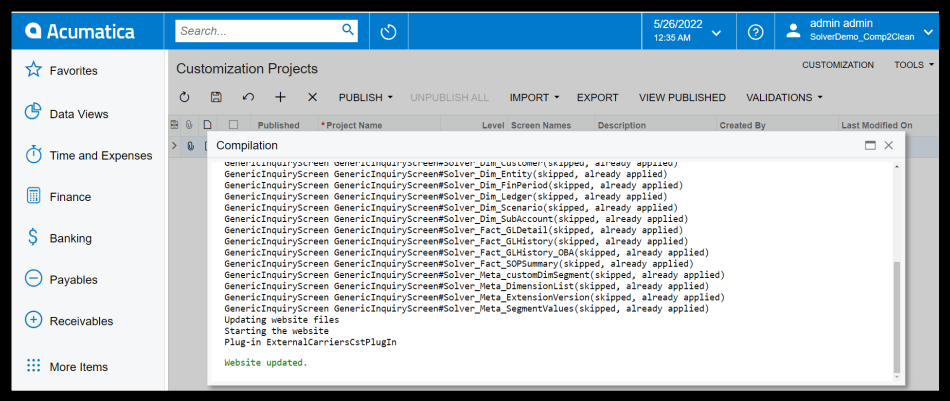Click in the Search input field
950x401 pixels.
pos(257,31)
